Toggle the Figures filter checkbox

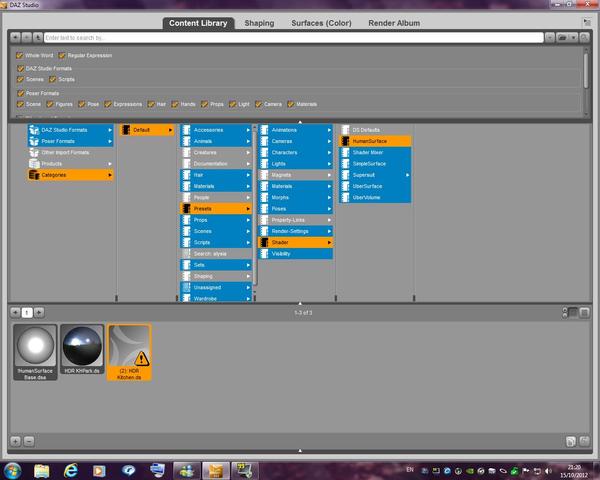click(50, 104)
